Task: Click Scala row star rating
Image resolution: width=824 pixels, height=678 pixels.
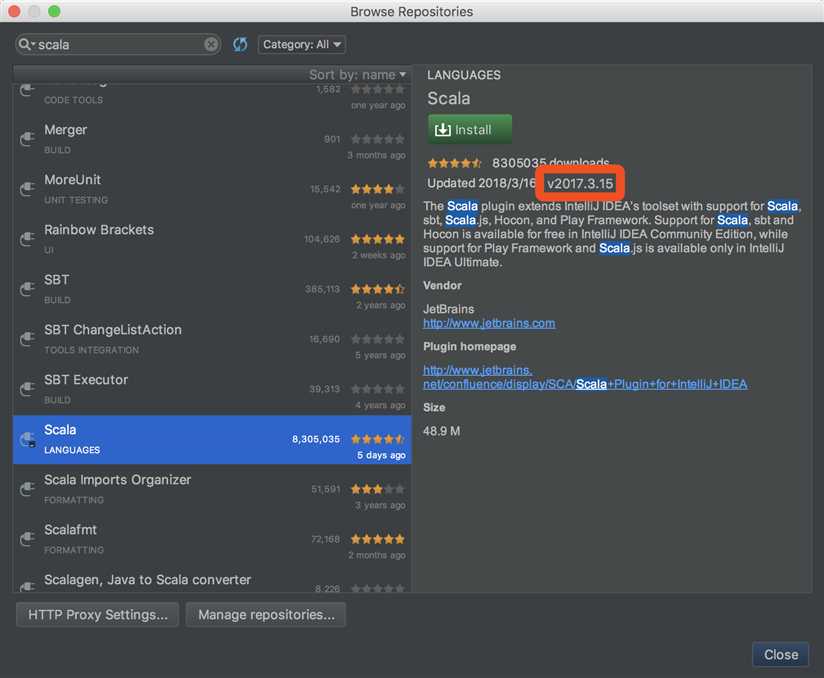Action: tap(378, 439)
